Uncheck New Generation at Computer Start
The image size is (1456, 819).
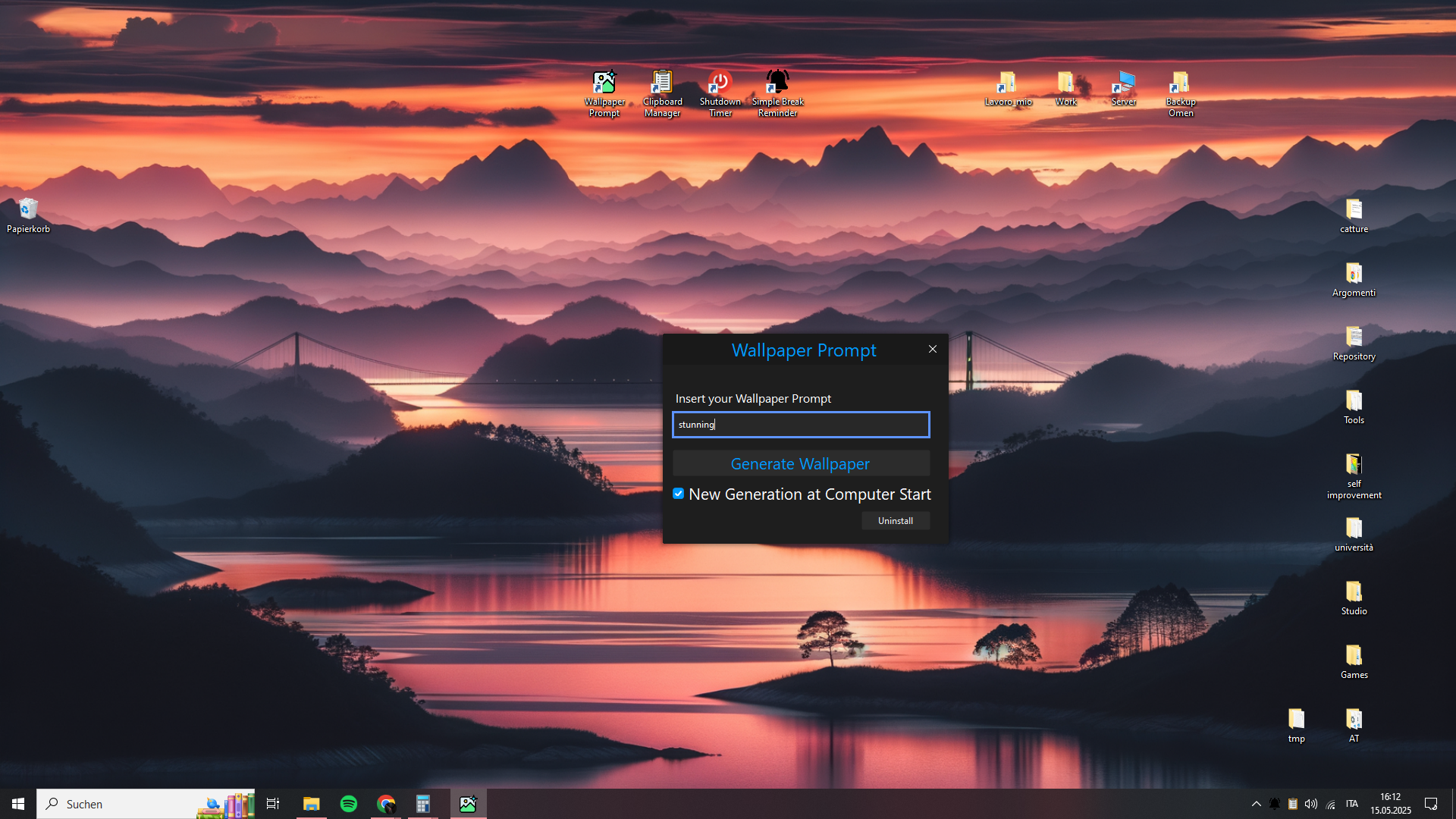[679, 494]
